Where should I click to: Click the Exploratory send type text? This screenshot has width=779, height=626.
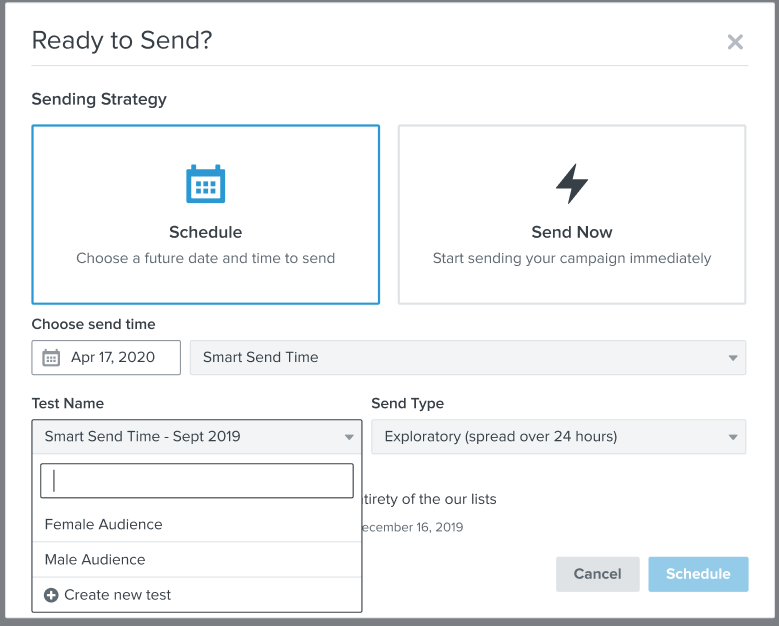click(501, 437)
